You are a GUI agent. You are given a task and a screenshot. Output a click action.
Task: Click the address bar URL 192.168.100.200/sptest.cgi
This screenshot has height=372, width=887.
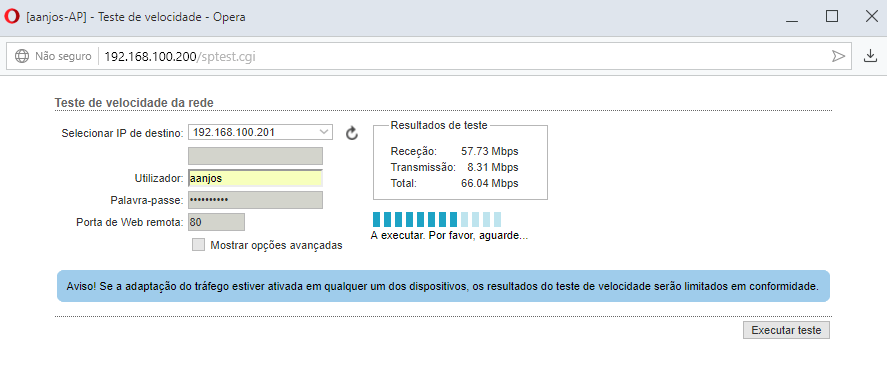point(180,56)
